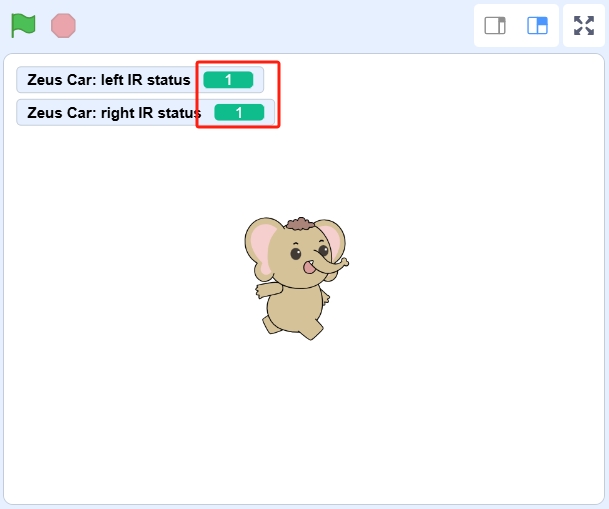Click the right IR status value
This screenshot has width=609, height=509.
coord(239,113)
